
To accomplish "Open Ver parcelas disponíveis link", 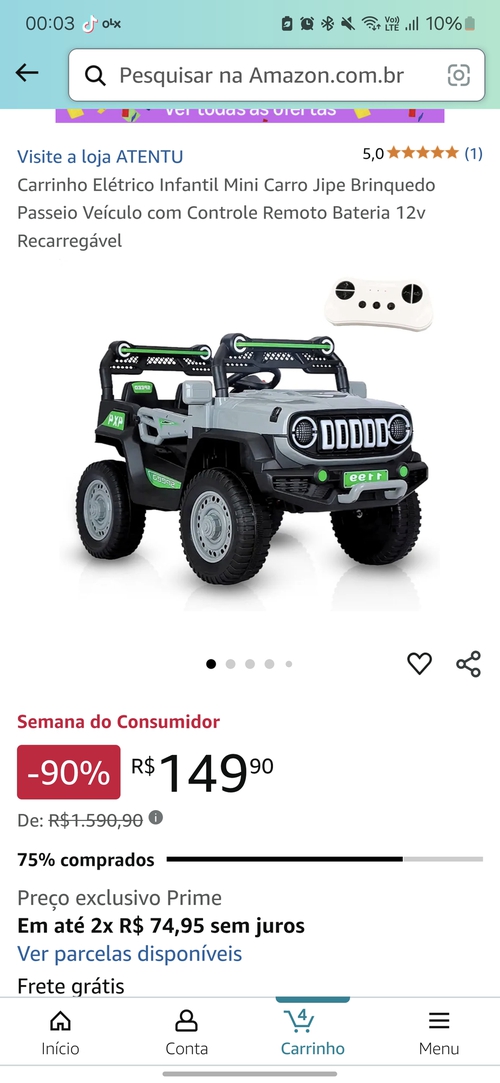I will [130, 954].
